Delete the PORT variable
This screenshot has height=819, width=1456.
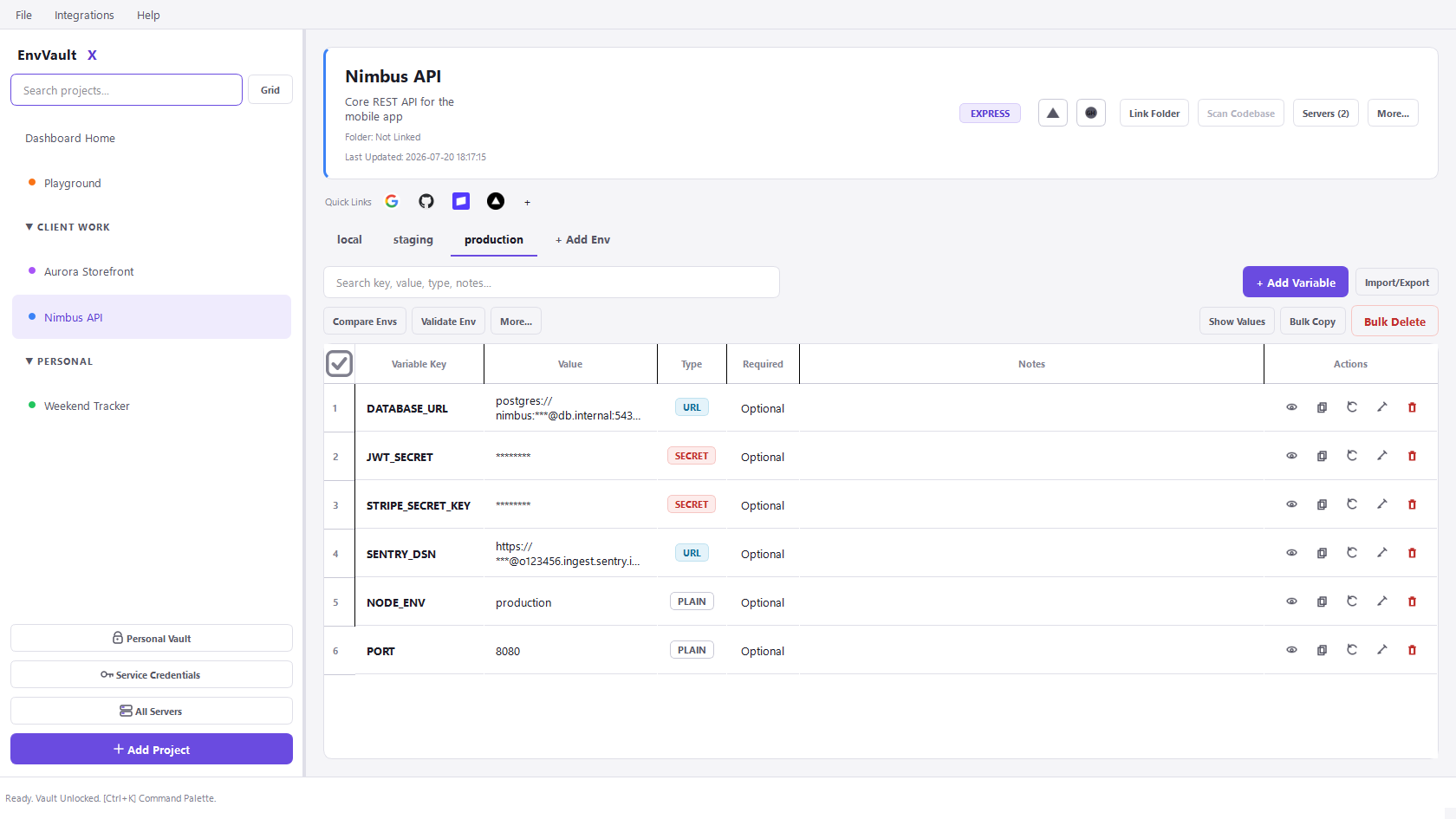tap(1413, 650)
